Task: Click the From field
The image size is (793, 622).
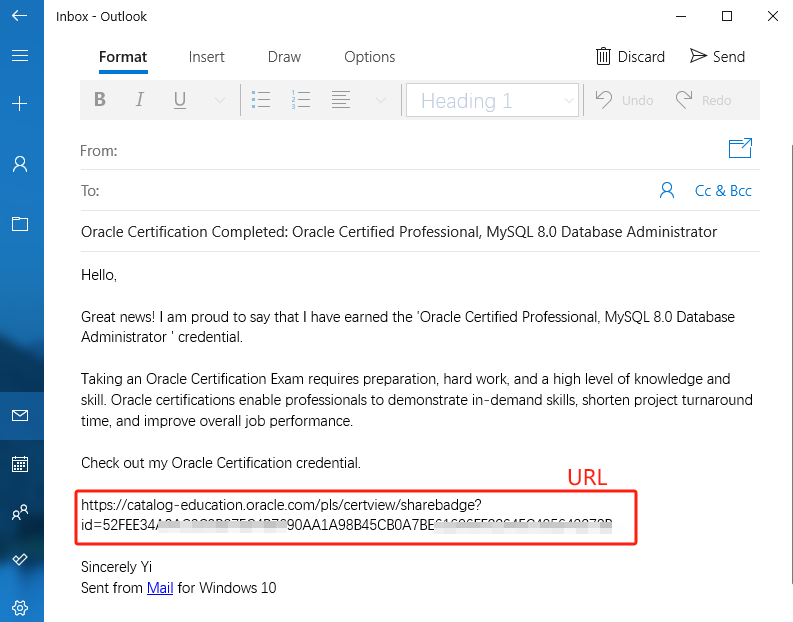Action: coord(402,151)
